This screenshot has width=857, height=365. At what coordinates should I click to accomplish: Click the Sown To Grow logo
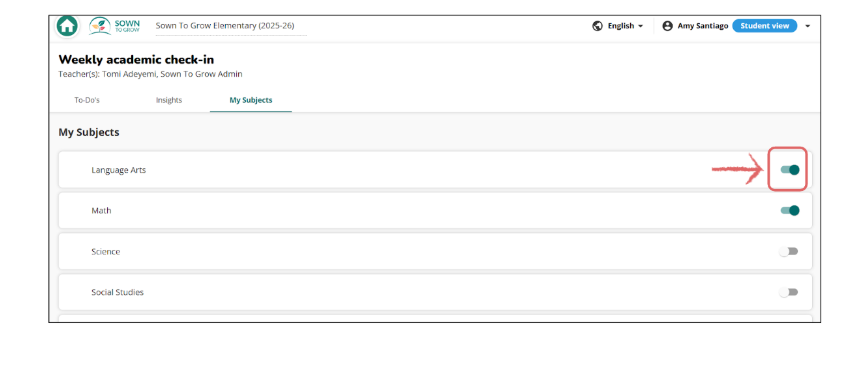115,26
